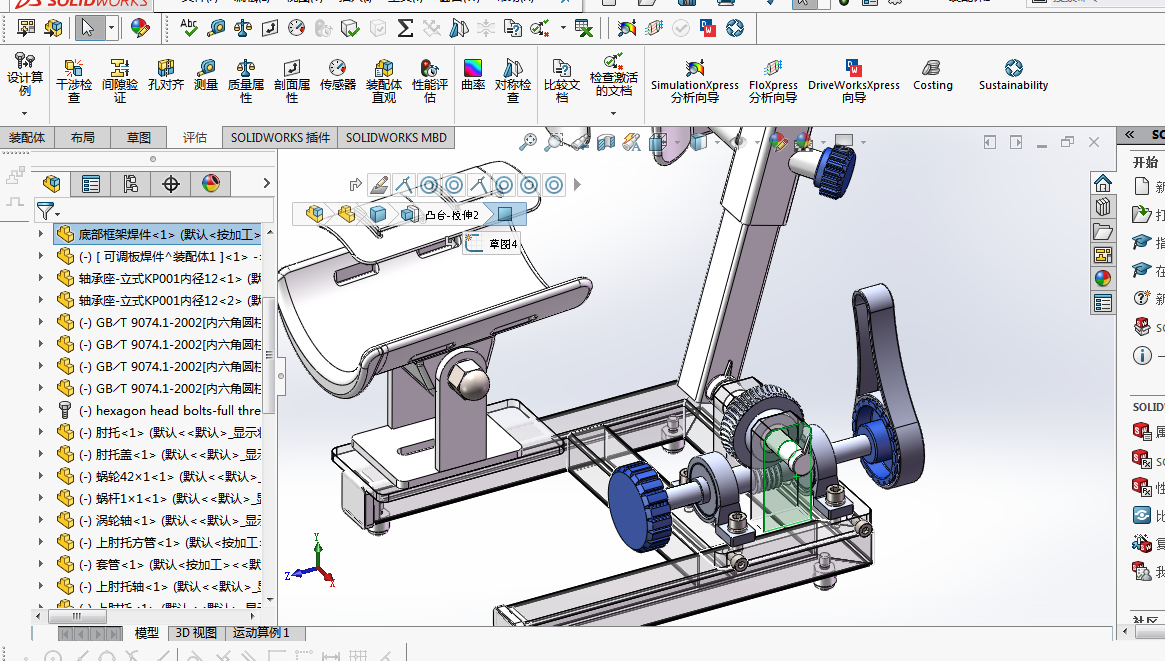The height and width of the screenshot is (661, 1165).
Task: Open the ConfigurationManager tab icon
Action: click(130, 184)
